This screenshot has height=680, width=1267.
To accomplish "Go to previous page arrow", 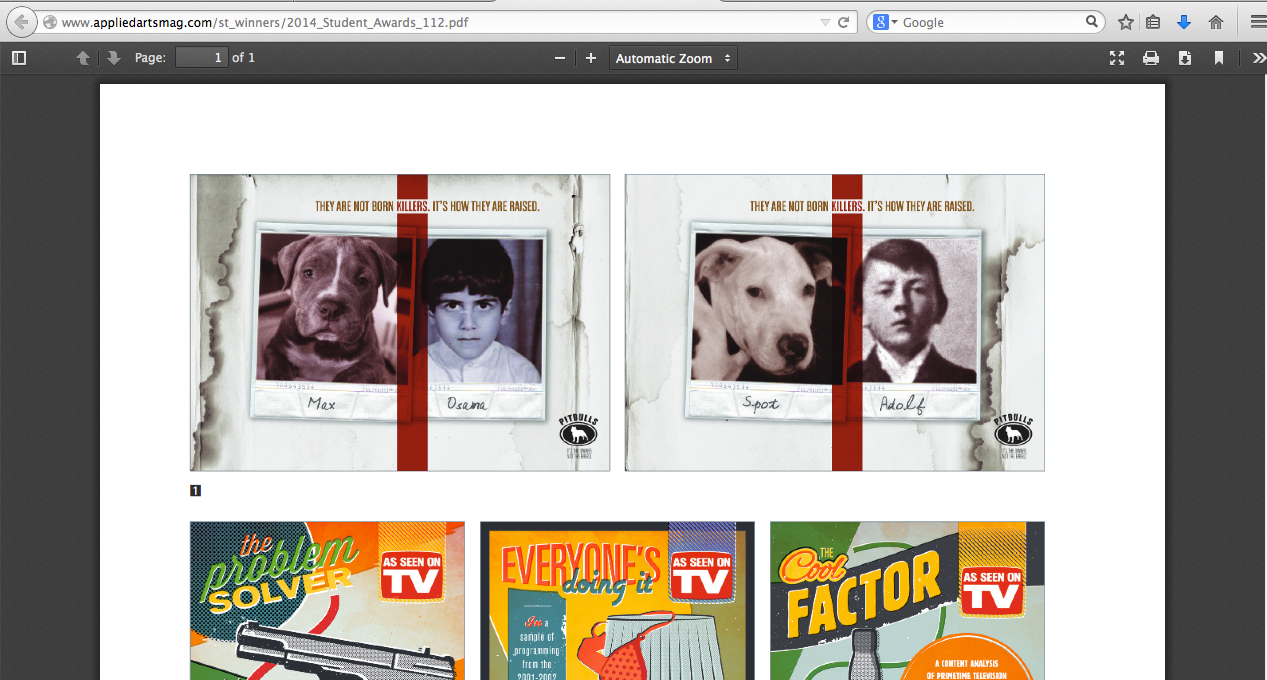I will (83, 58).
